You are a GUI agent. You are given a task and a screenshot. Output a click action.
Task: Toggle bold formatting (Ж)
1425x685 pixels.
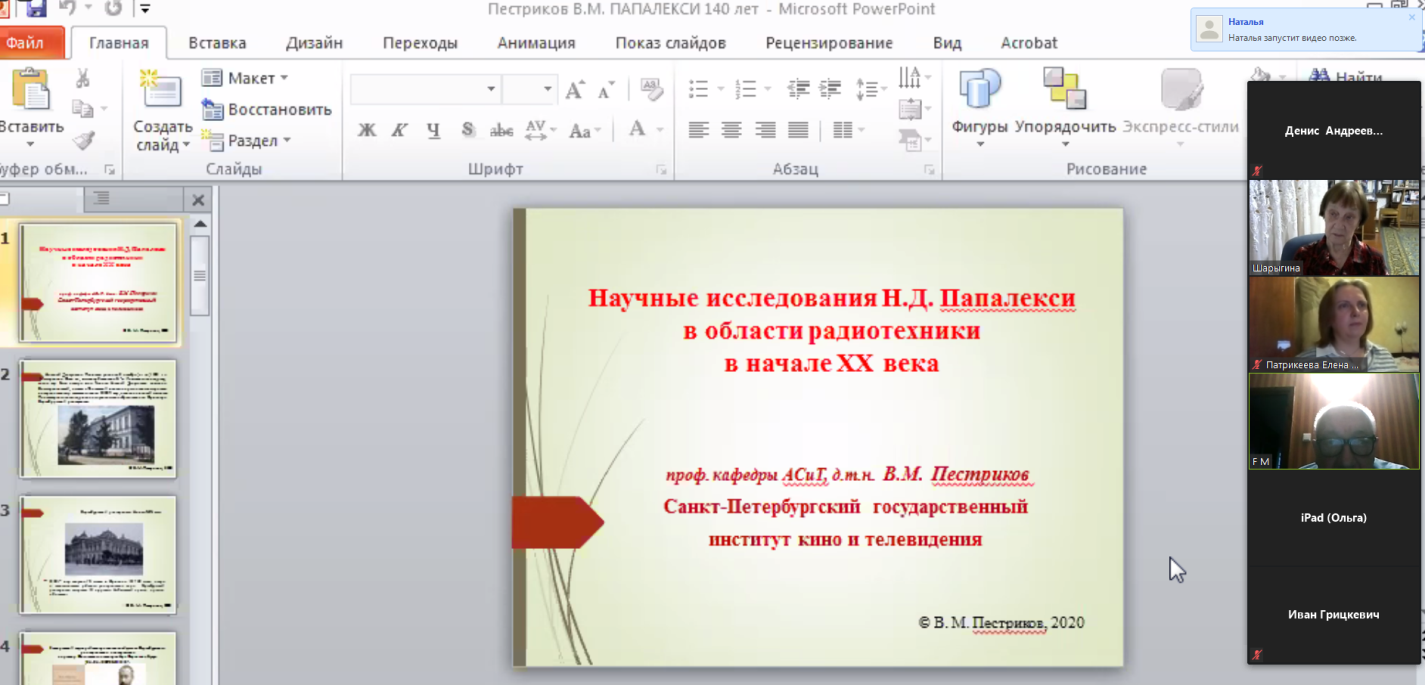tap(367, 130)
